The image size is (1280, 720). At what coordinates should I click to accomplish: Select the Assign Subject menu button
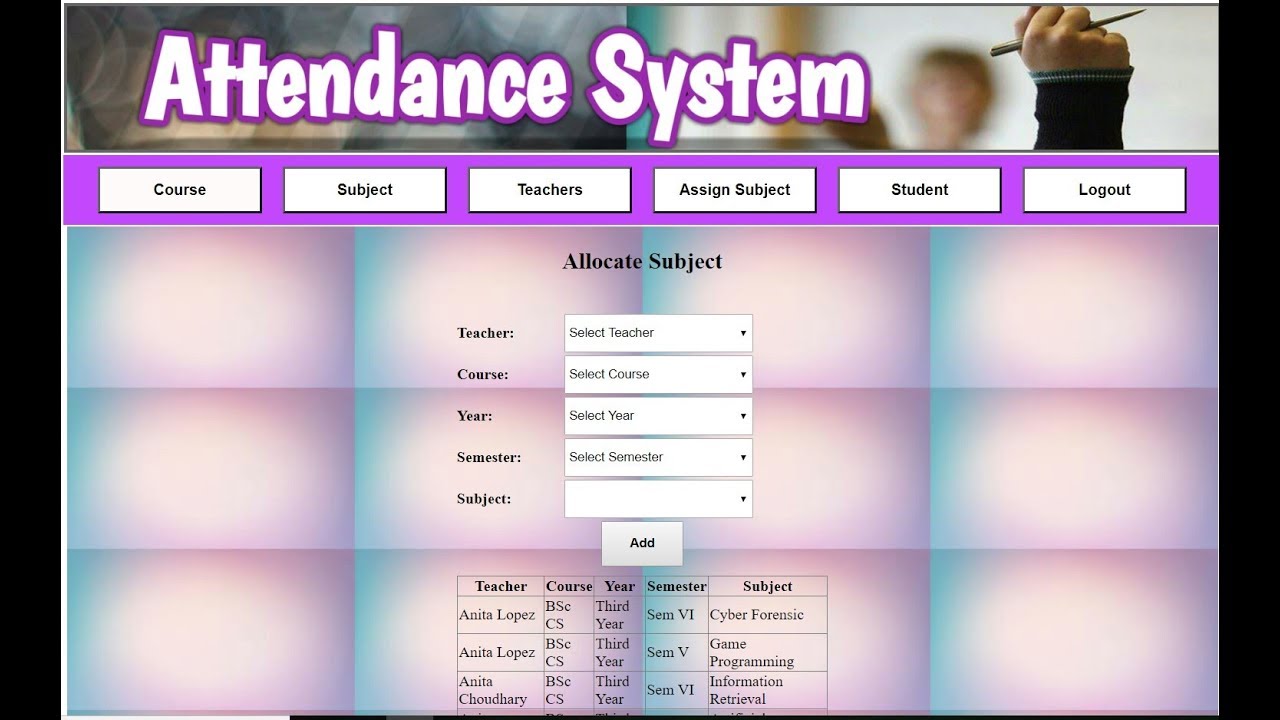tap(735, 190)
